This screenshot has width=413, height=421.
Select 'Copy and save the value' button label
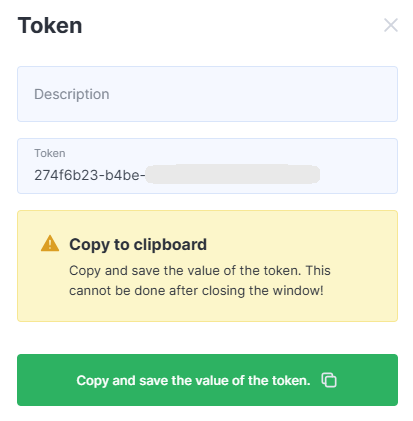point(193,380)
